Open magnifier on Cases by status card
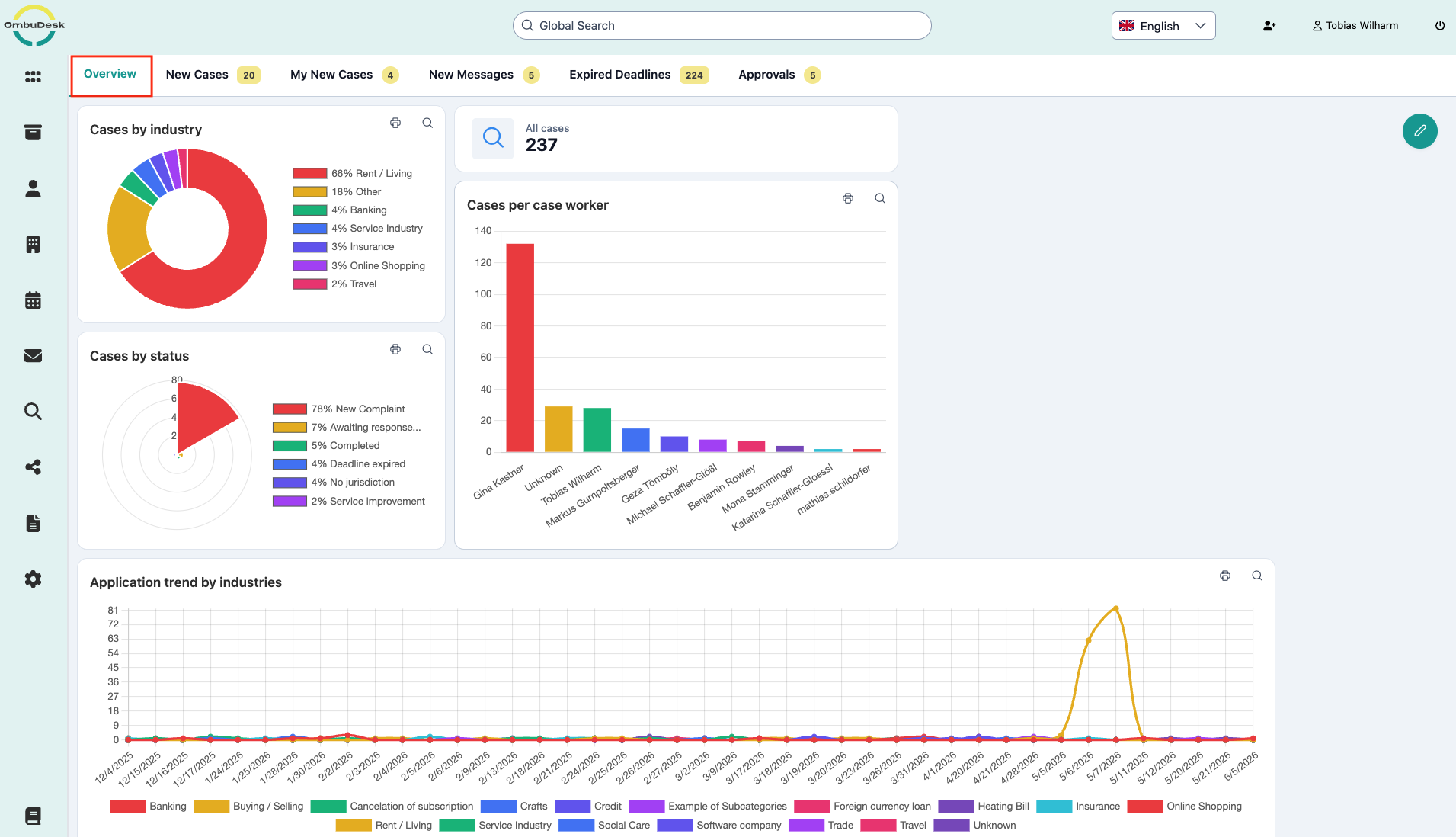Viewport: 1456px width, 837px height. [x=427, y=349]
